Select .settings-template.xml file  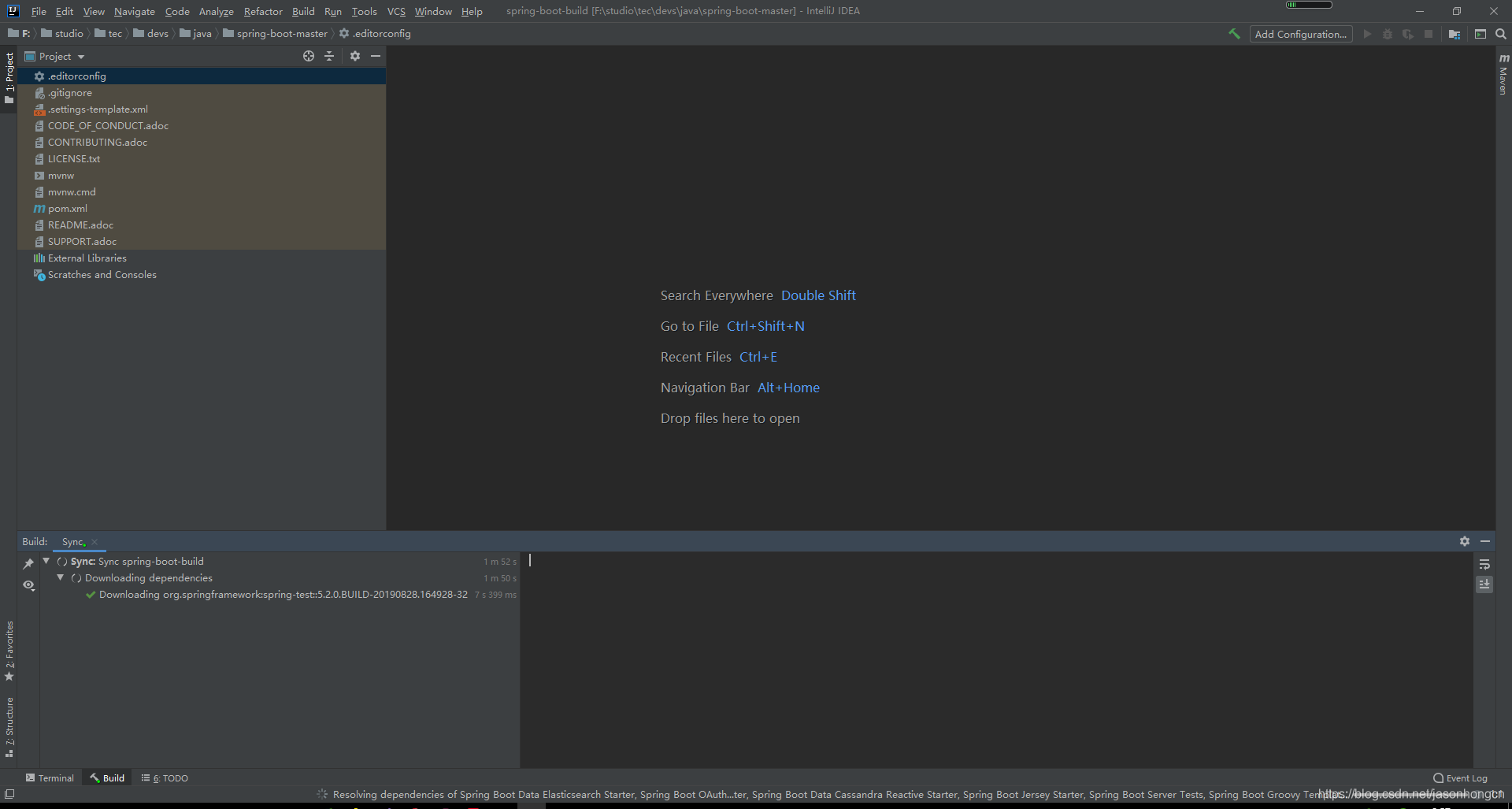202,109
